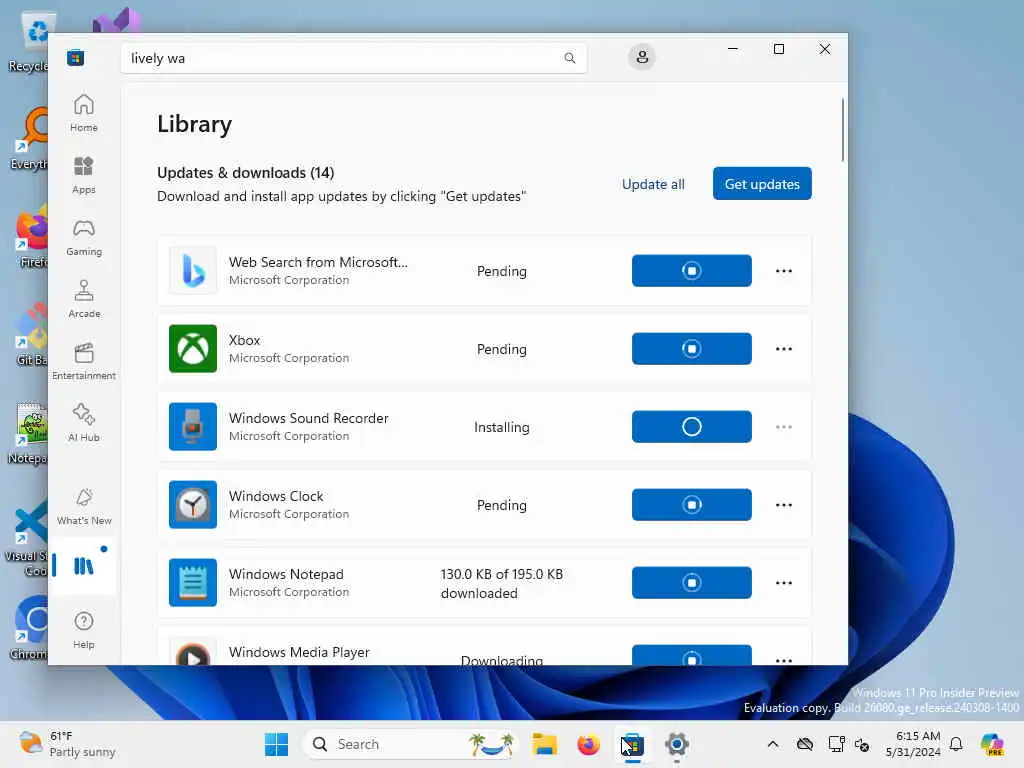Stop the Windows Clock pending update
Image resolution: width=1024 pixels, height=768 pixels.
(692, 505)
